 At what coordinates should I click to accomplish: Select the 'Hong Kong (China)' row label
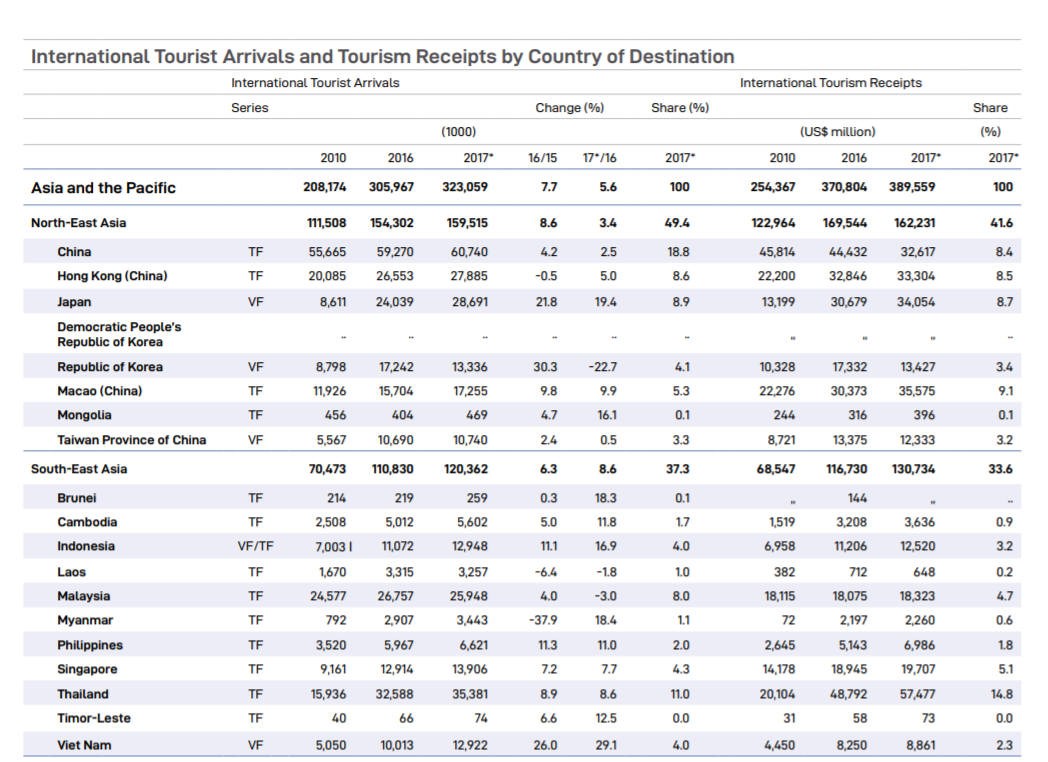(112, 276)
